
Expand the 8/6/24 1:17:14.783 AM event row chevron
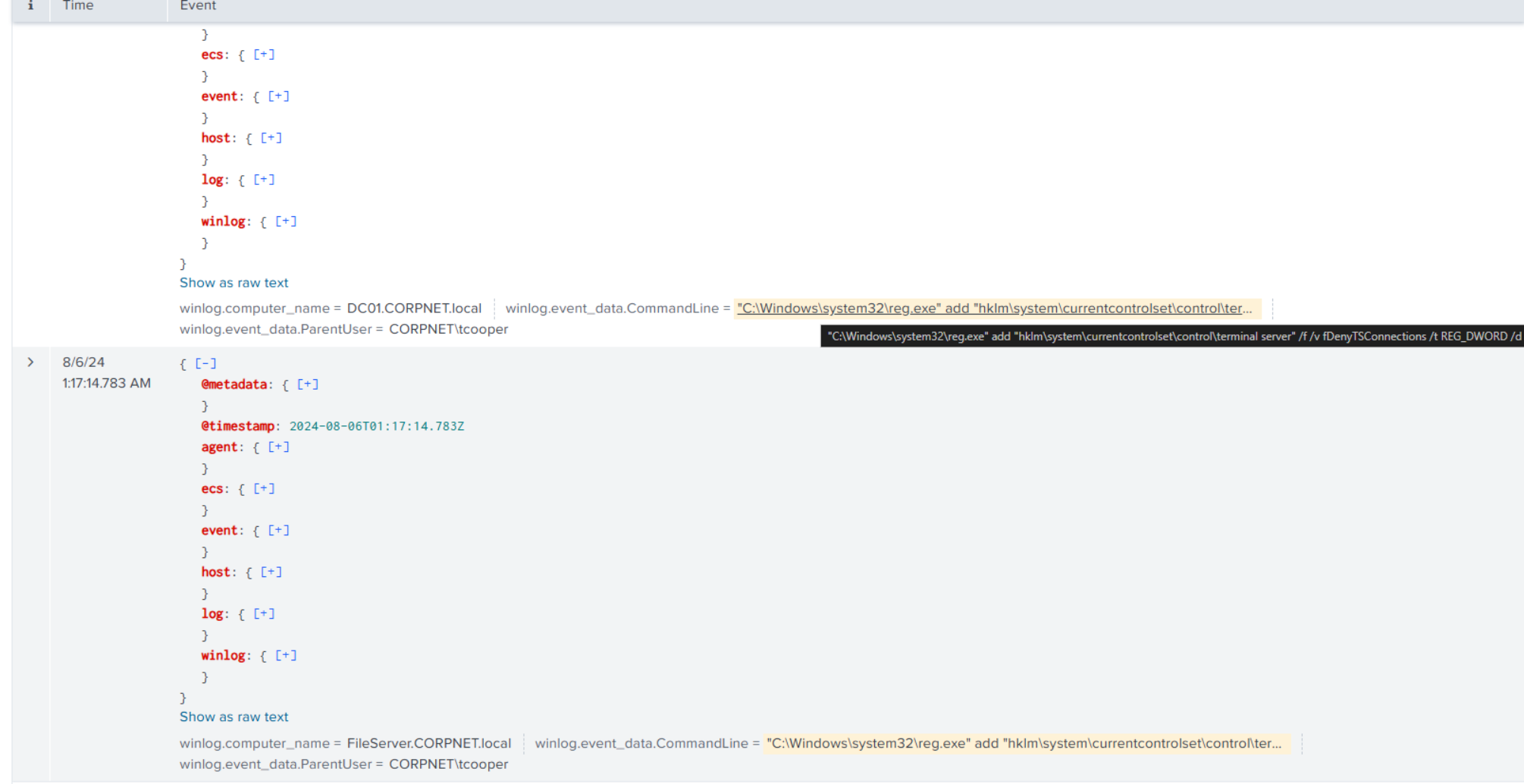click(x=30, y=362)
